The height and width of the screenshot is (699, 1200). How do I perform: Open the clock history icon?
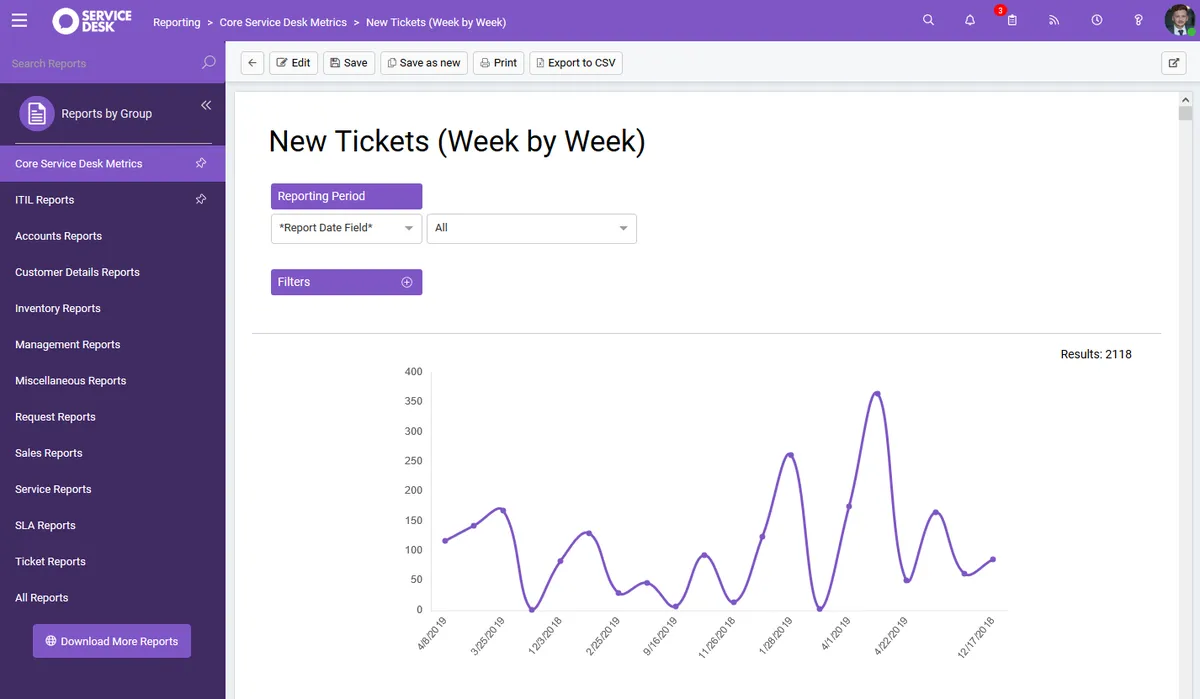click(x=1097, y=20)
